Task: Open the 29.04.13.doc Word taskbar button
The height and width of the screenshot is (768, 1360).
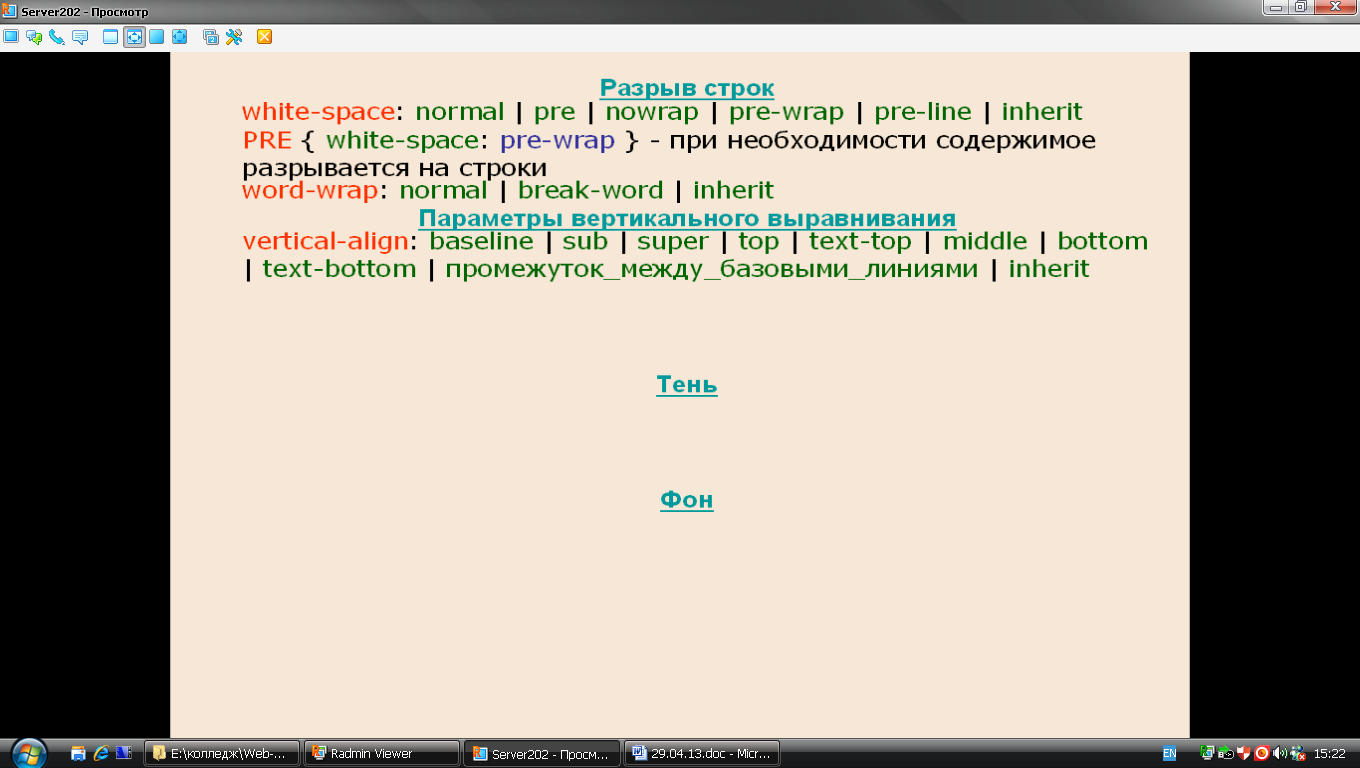Action: (702, 753)
